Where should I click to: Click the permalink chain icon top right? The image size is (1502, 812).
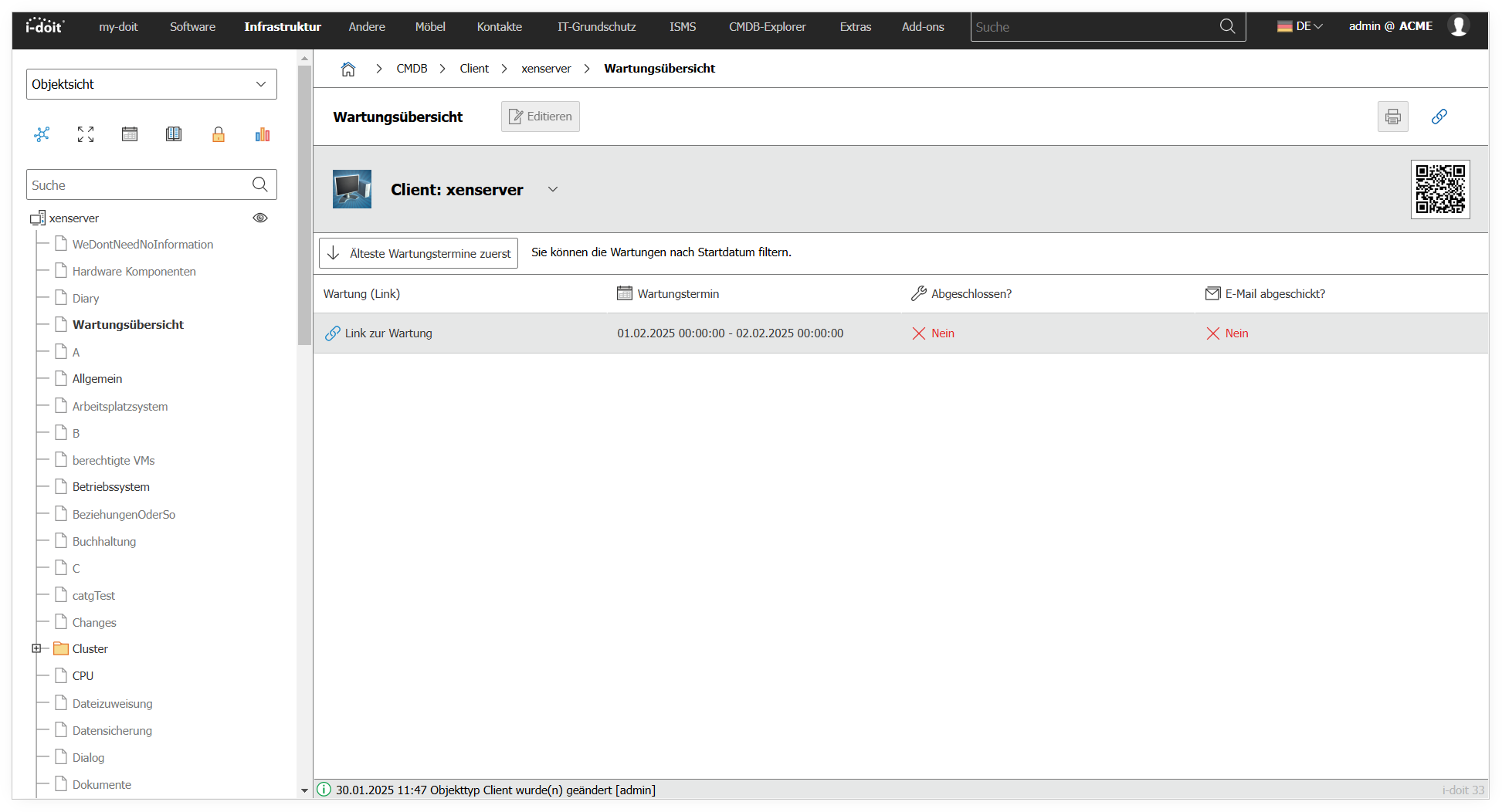pyautogui.click(x=1439, y=117)
